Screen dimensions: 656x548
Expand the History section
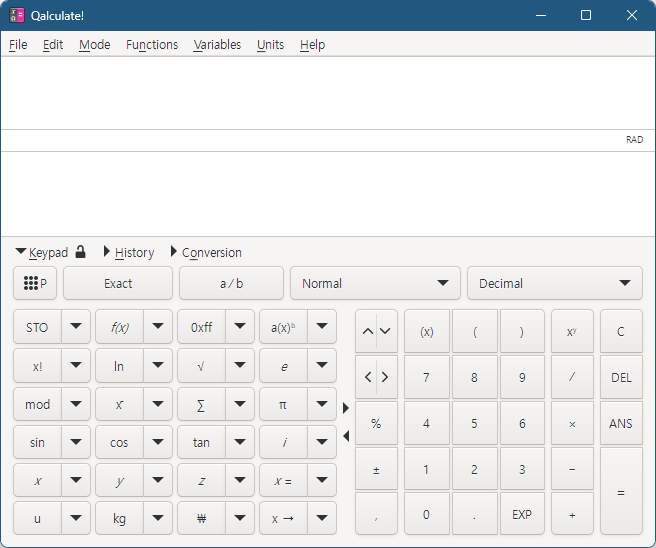(129, 252)
